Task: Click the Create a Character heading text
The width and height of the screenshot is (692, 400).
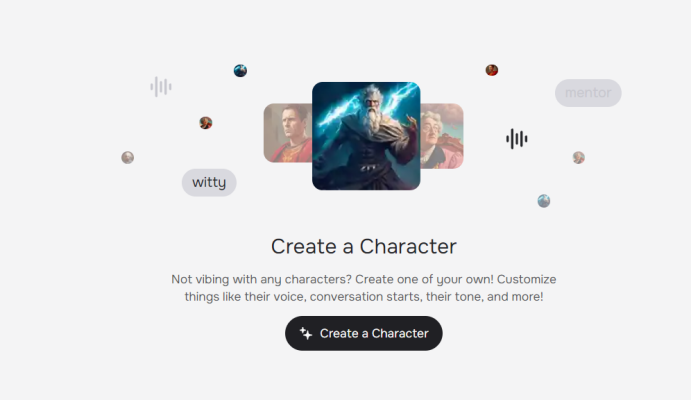Action: click(364, 246)
